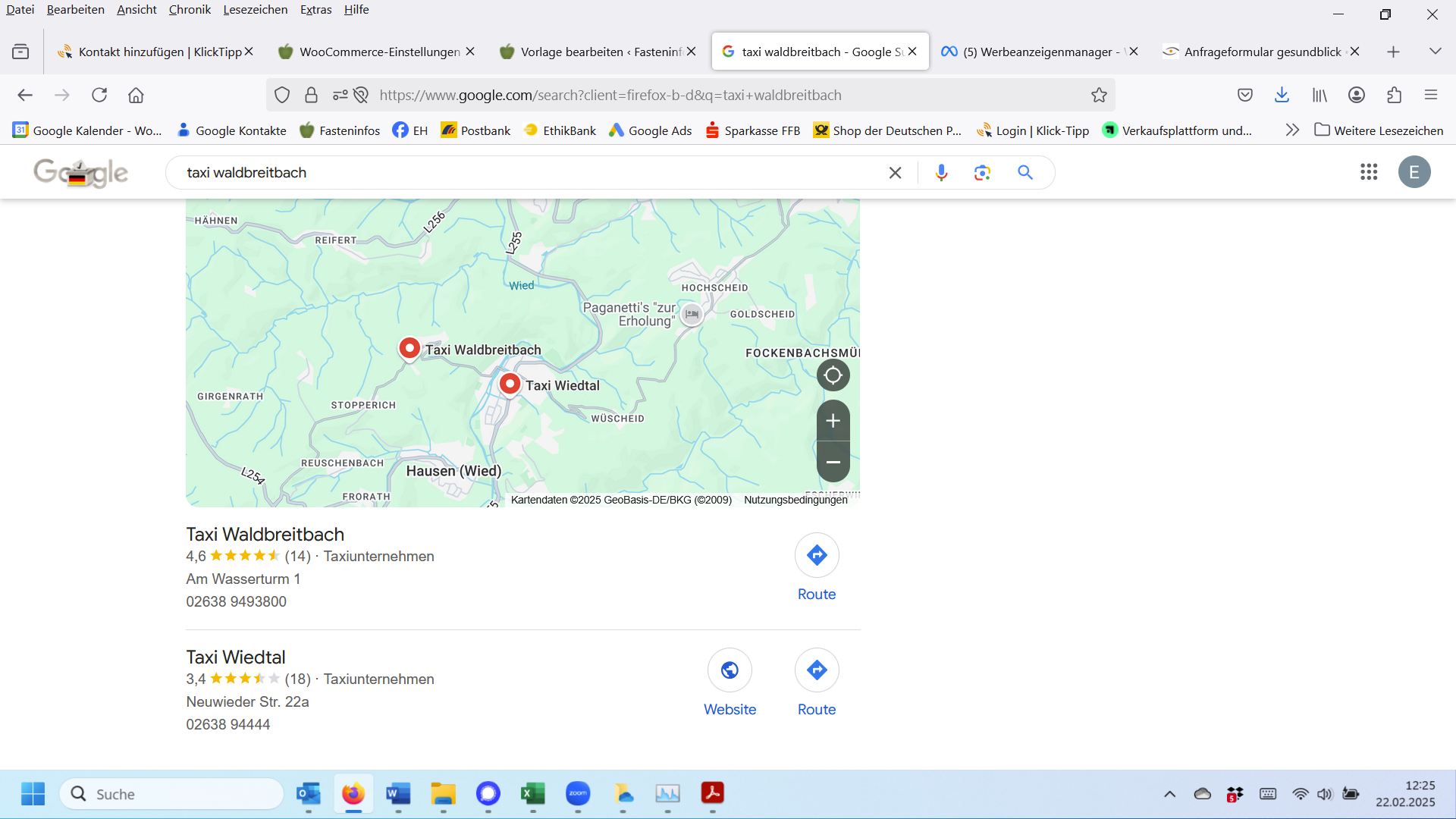
Task: Open the Firefox tab overview icon
Action: point(20,52)
